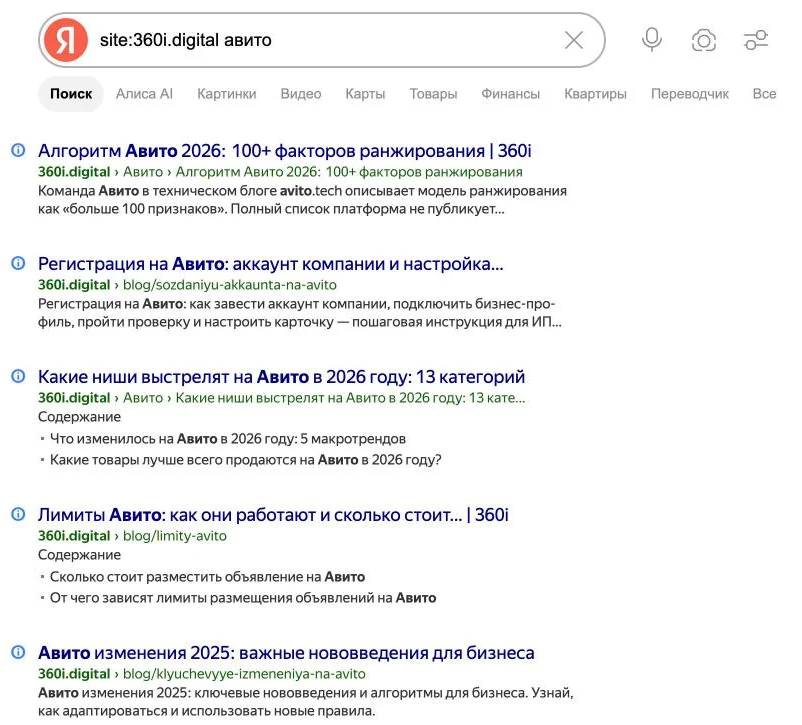The image size is (802, 725).
Task: Open the Финансы tab
Action: point(510,94)
